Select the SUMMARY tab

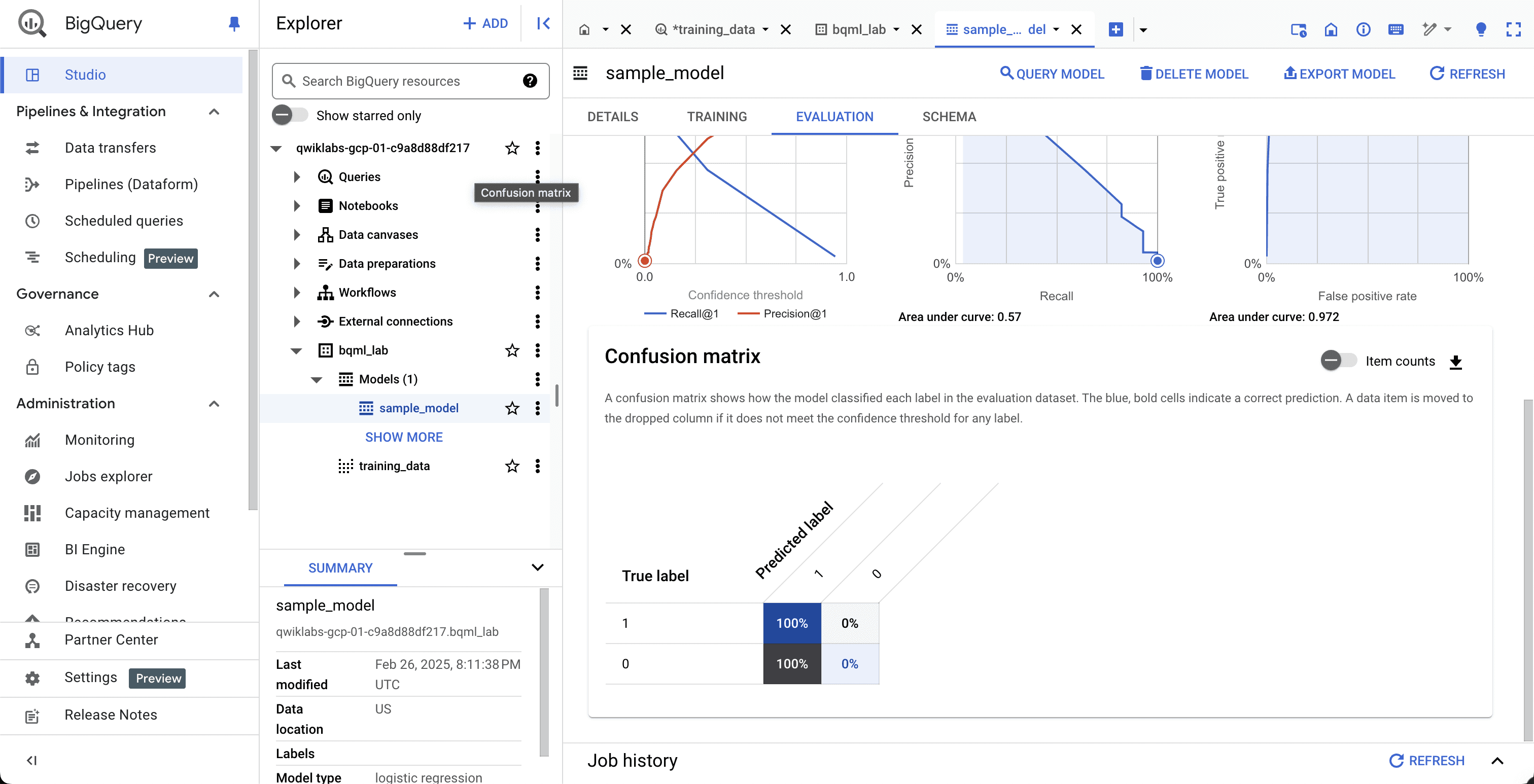(340, 568)
